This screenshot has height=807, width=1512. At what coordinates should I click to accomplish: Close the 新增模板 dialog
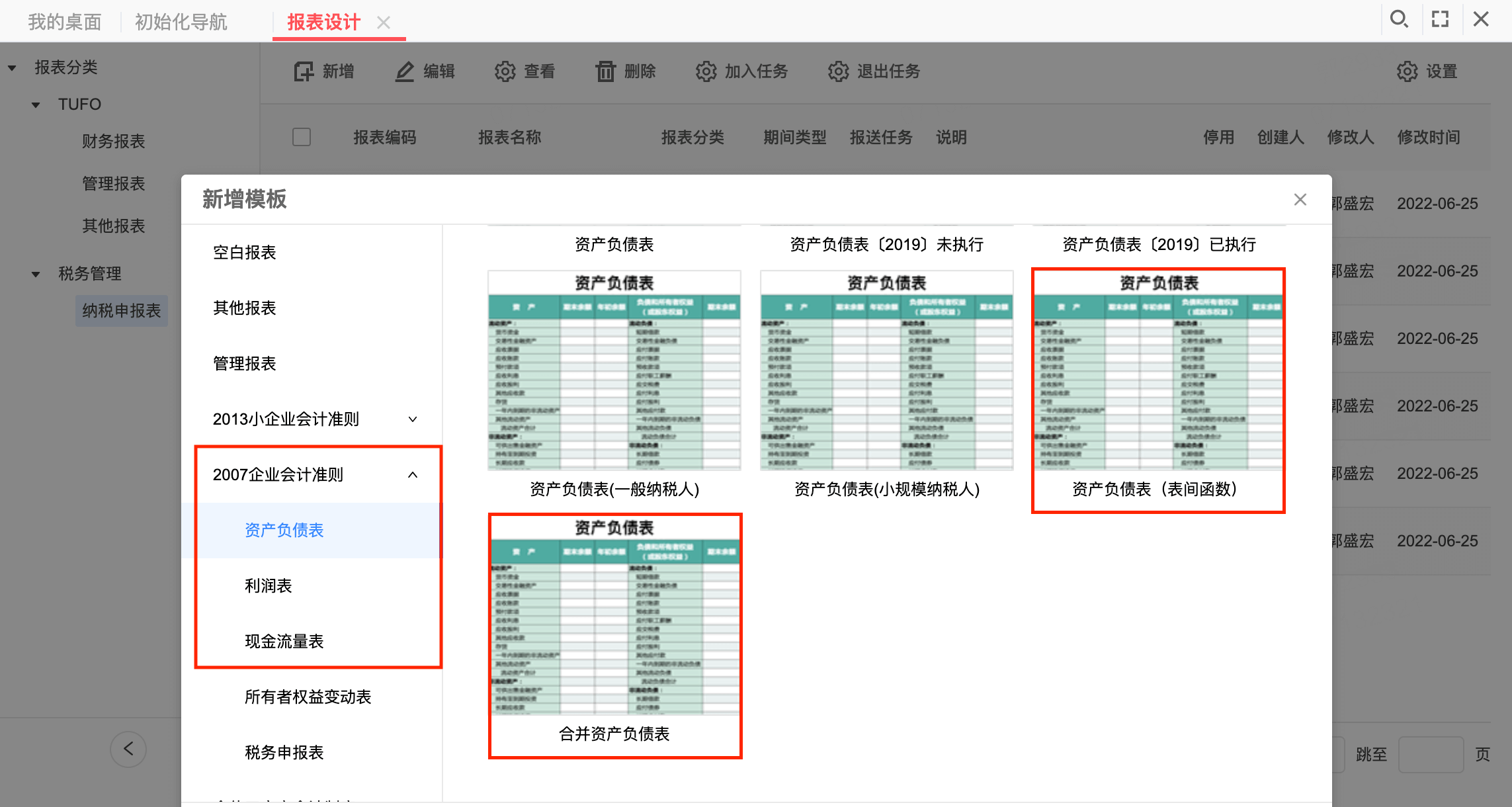point(1300,200)
